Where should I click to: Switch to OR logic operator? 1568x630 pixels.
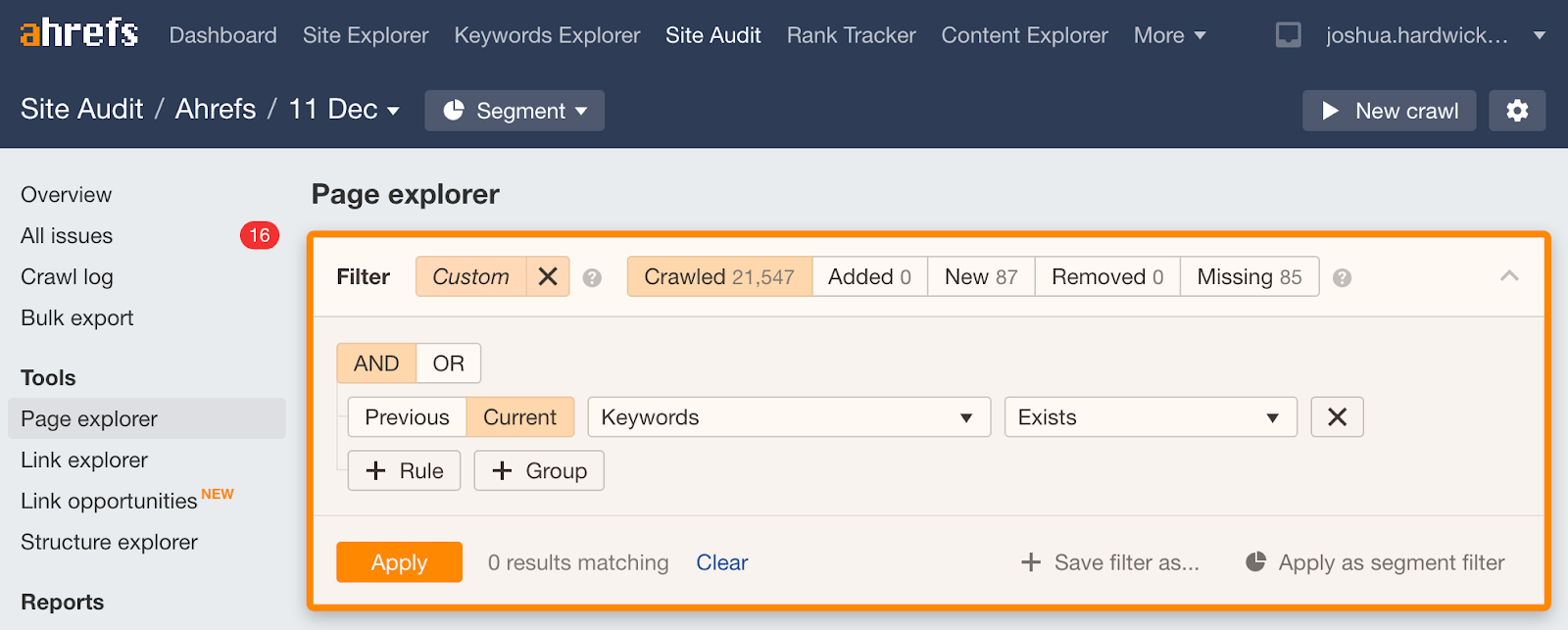[449, 363]
